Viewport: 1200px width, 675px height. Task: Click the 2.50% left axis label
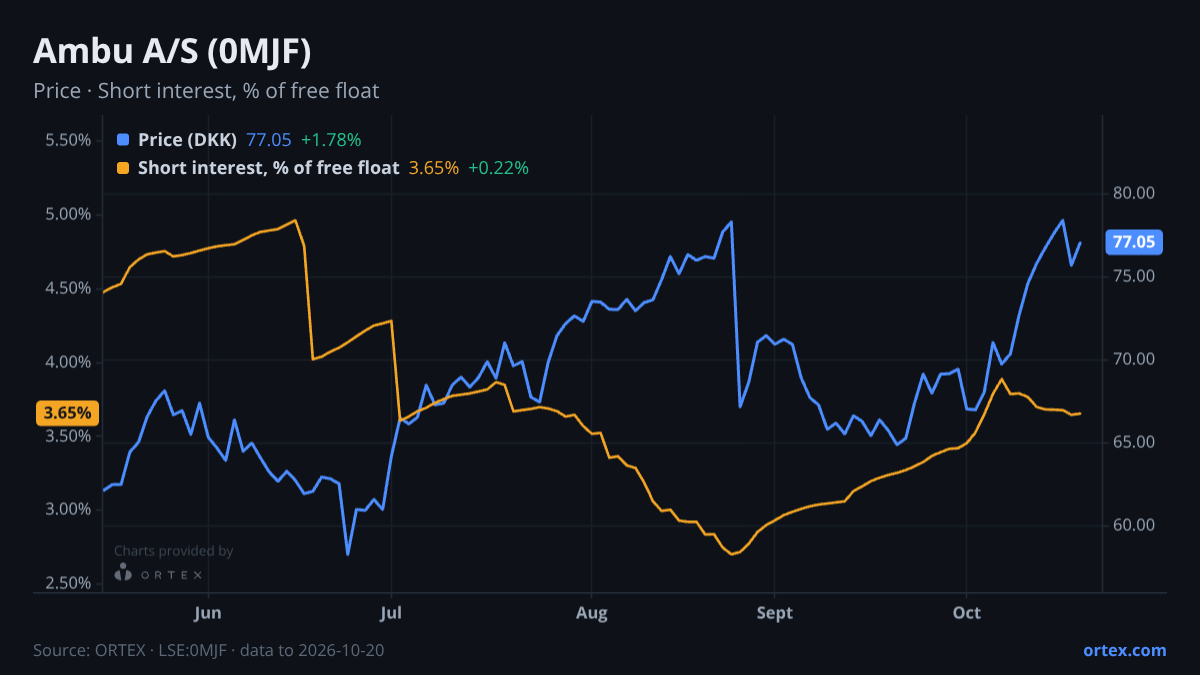pos(68,583)
